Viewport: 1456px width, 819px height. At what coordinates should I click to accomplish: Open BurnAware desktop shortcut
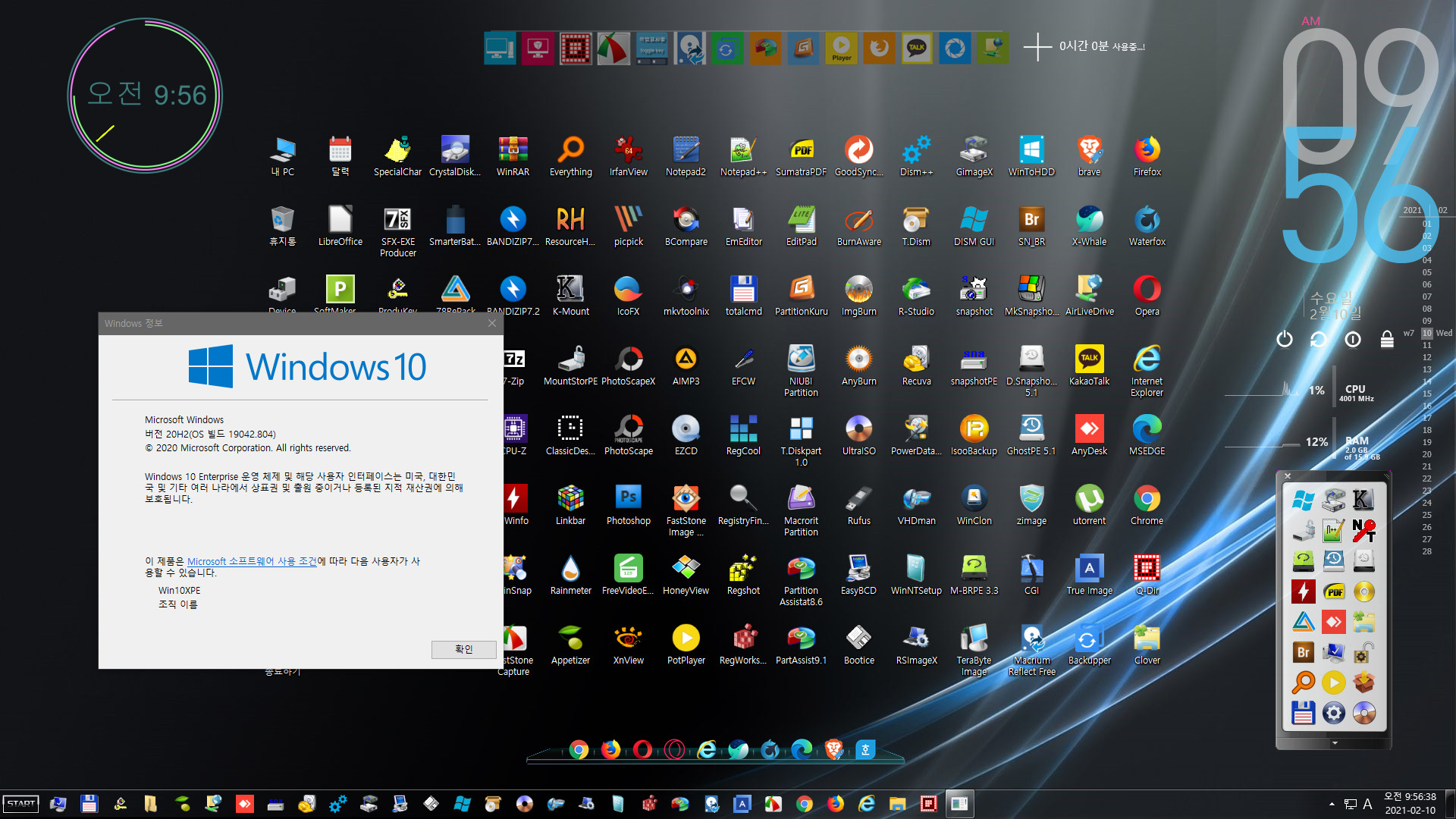click(x=858, y=226)
